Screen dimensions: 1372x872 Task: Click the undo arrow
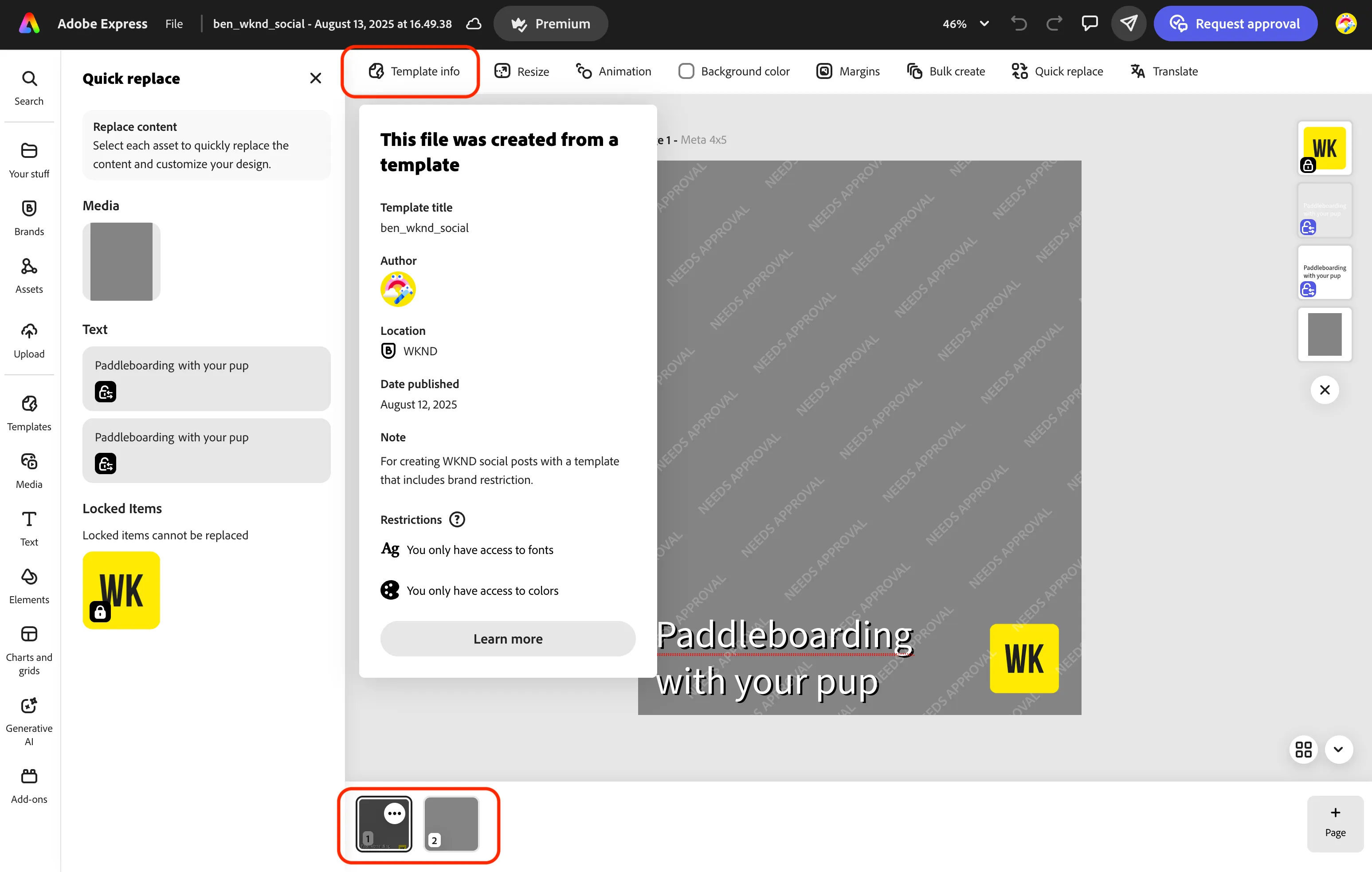pyautogui.click(x=1019, y=24)
